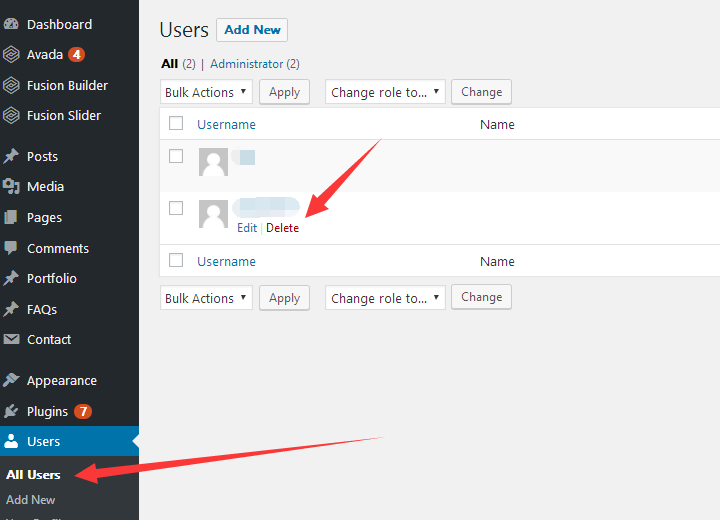
Task: Open the top Bulk Actions dropdown
Action: 206,92
